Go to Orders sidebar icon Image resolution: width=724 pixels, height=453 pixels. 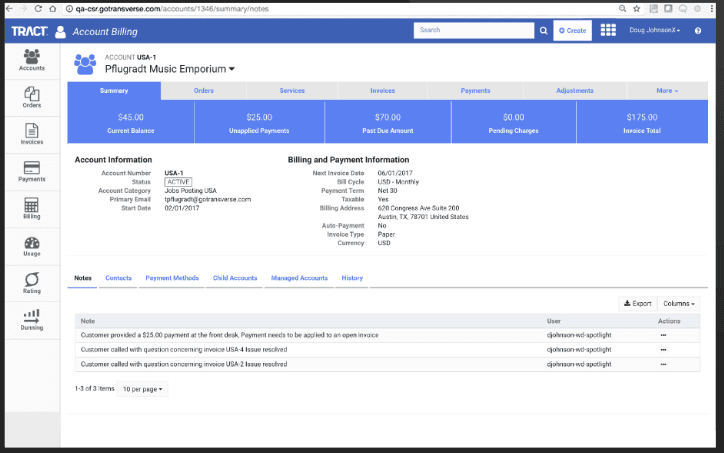pyautogui.click(x=31, y=97)
